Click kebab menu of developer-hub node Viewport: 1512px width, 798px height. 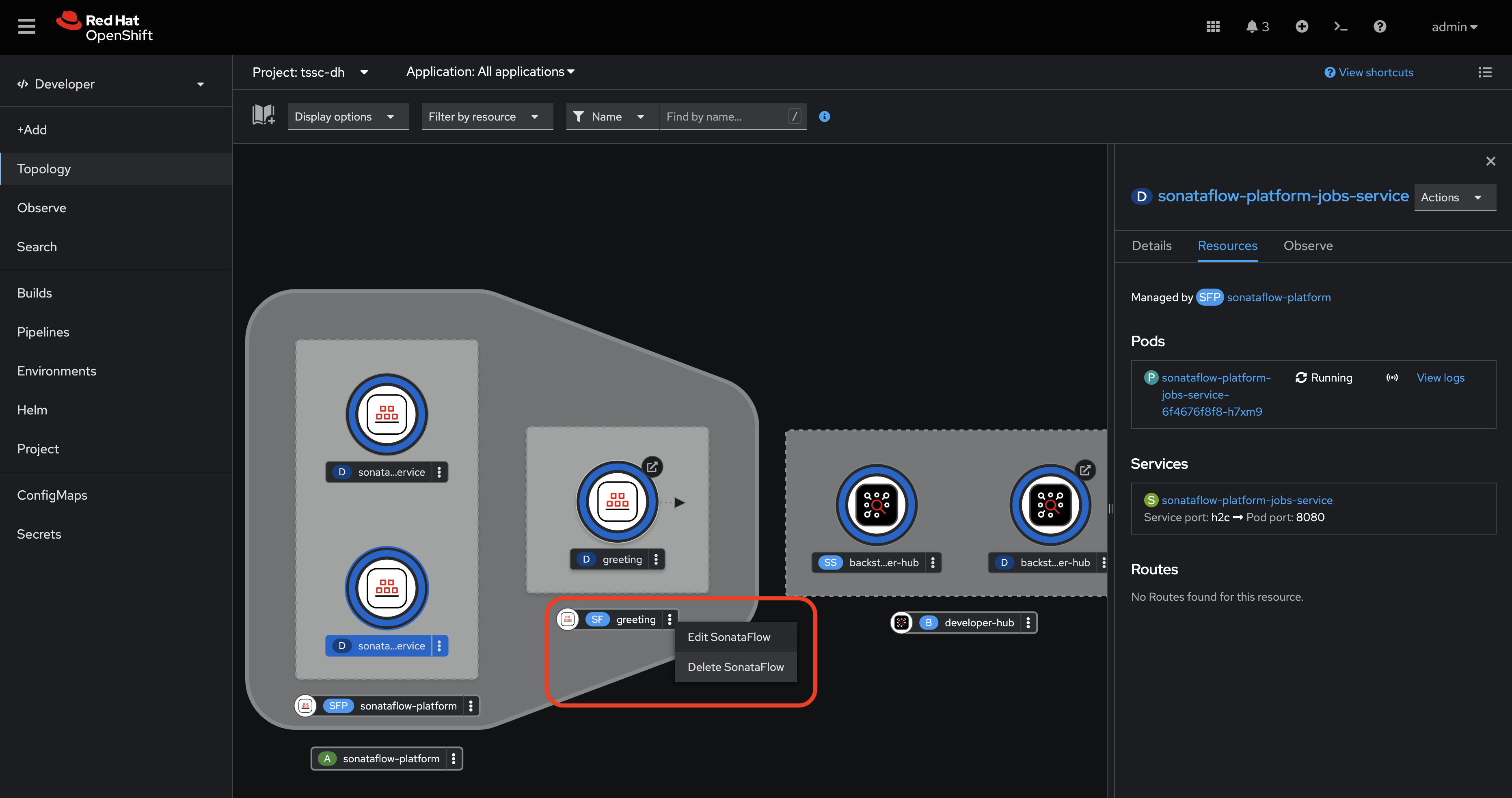pyautogui.click(x=1028, y=623)
